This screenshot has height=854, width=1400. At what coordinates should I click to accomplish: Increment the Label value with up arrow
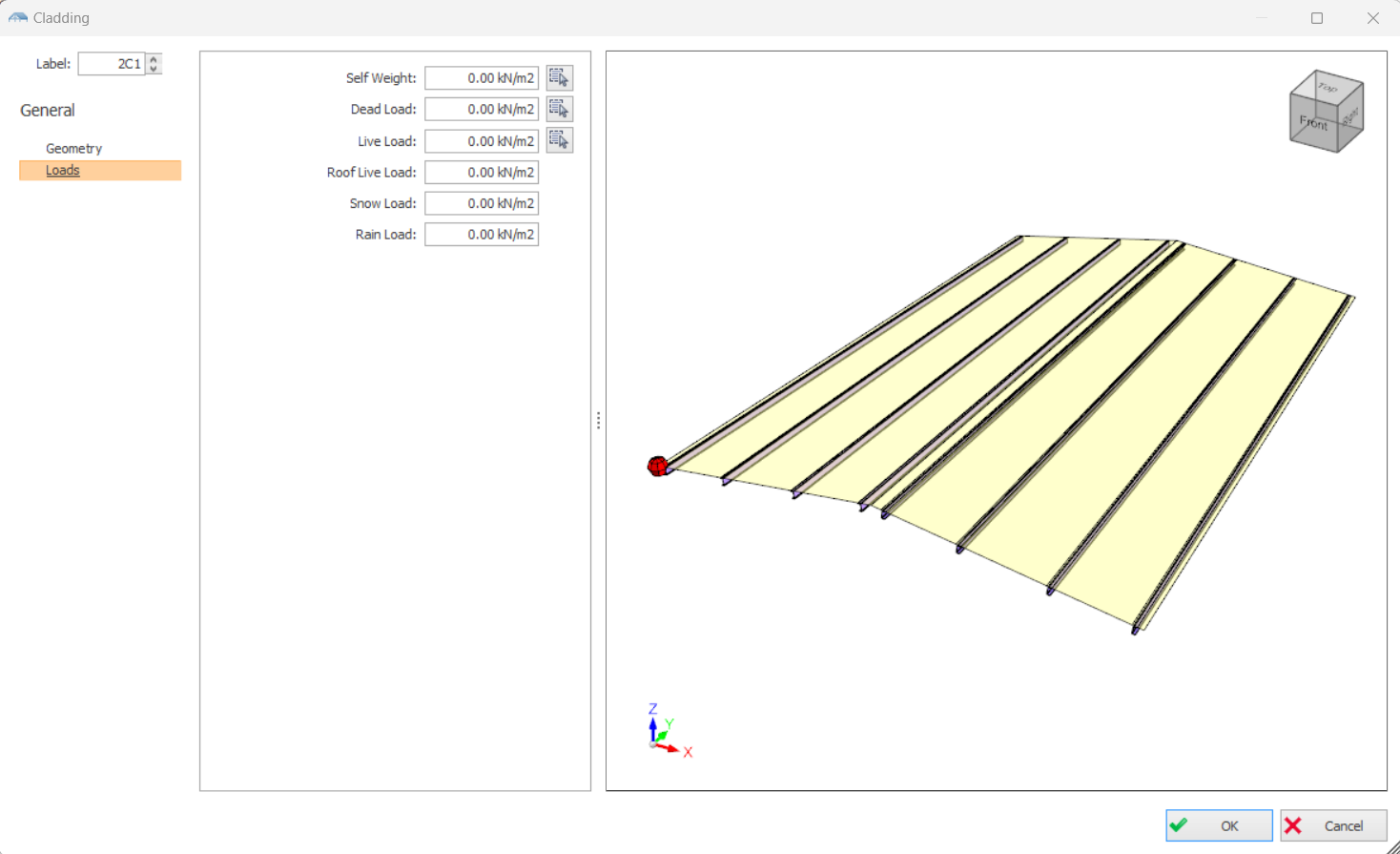point(154,59)
